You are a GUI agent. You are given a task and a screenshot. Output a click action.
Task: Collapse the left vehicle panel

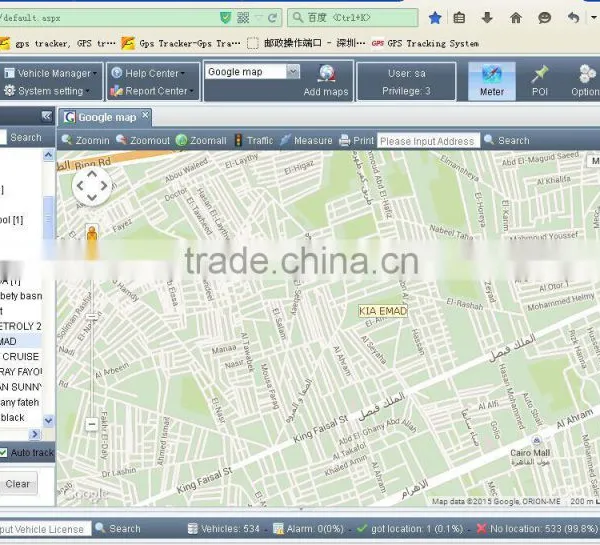(47, 116)
